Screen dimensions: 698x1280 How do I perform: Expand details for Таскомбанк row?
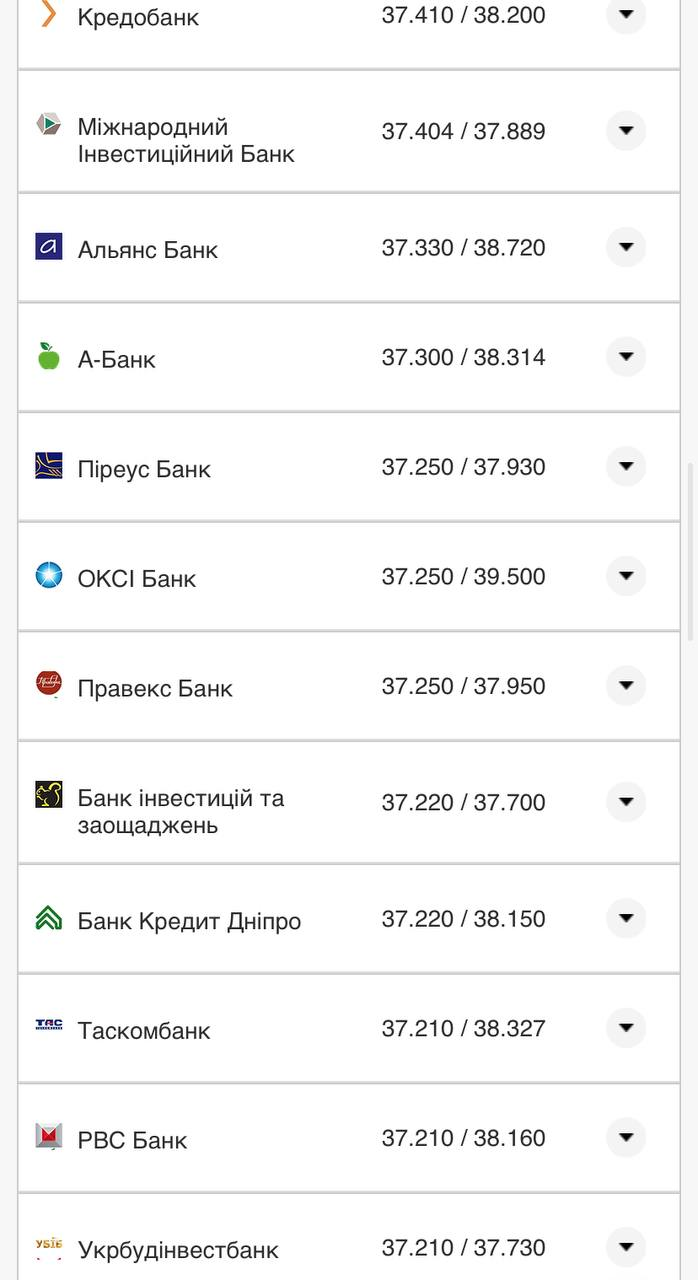[625, 1028]
